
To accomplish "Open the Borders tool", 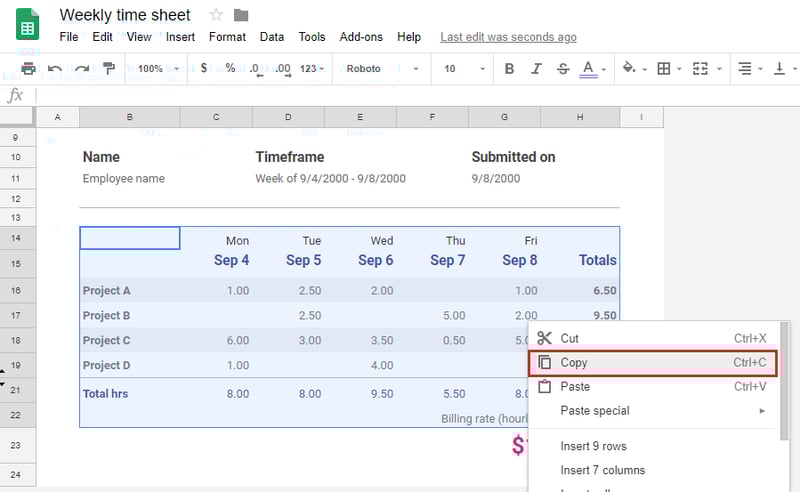I will tap(664, 68).
